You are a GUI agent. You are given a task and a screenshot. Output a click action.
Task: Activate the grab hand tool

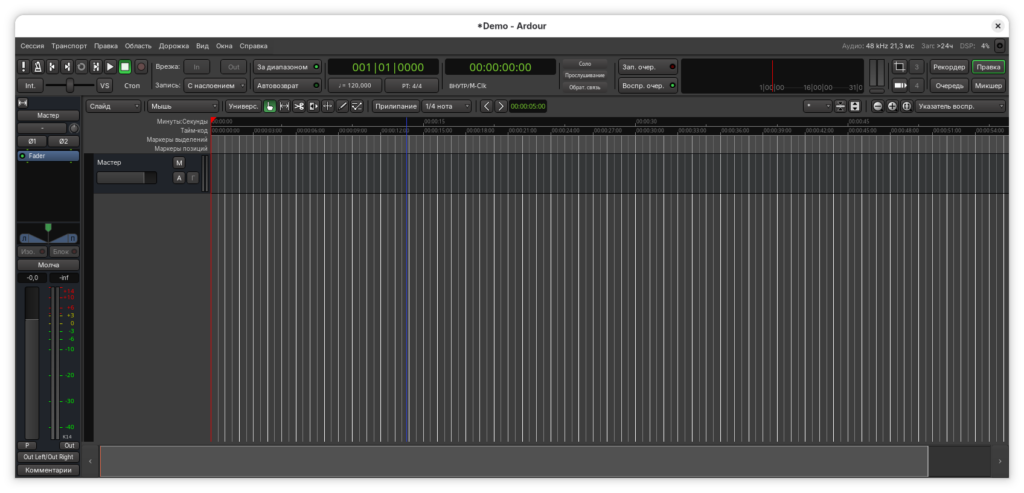pyautogui.click(x=270, y=106)
